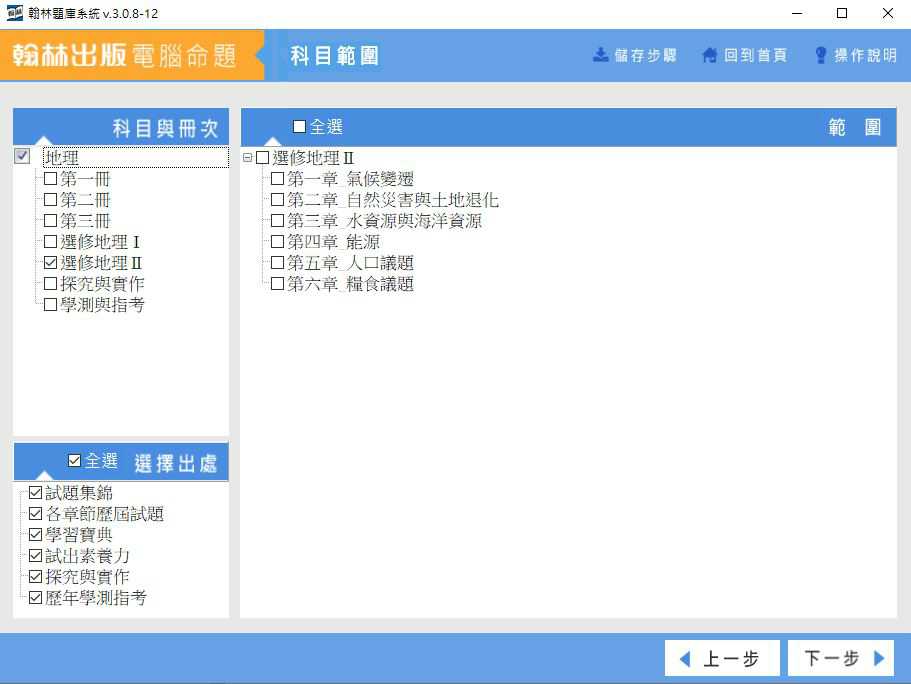
Task: Open the 操作說明 help link
Action: (x=865, y=55)
